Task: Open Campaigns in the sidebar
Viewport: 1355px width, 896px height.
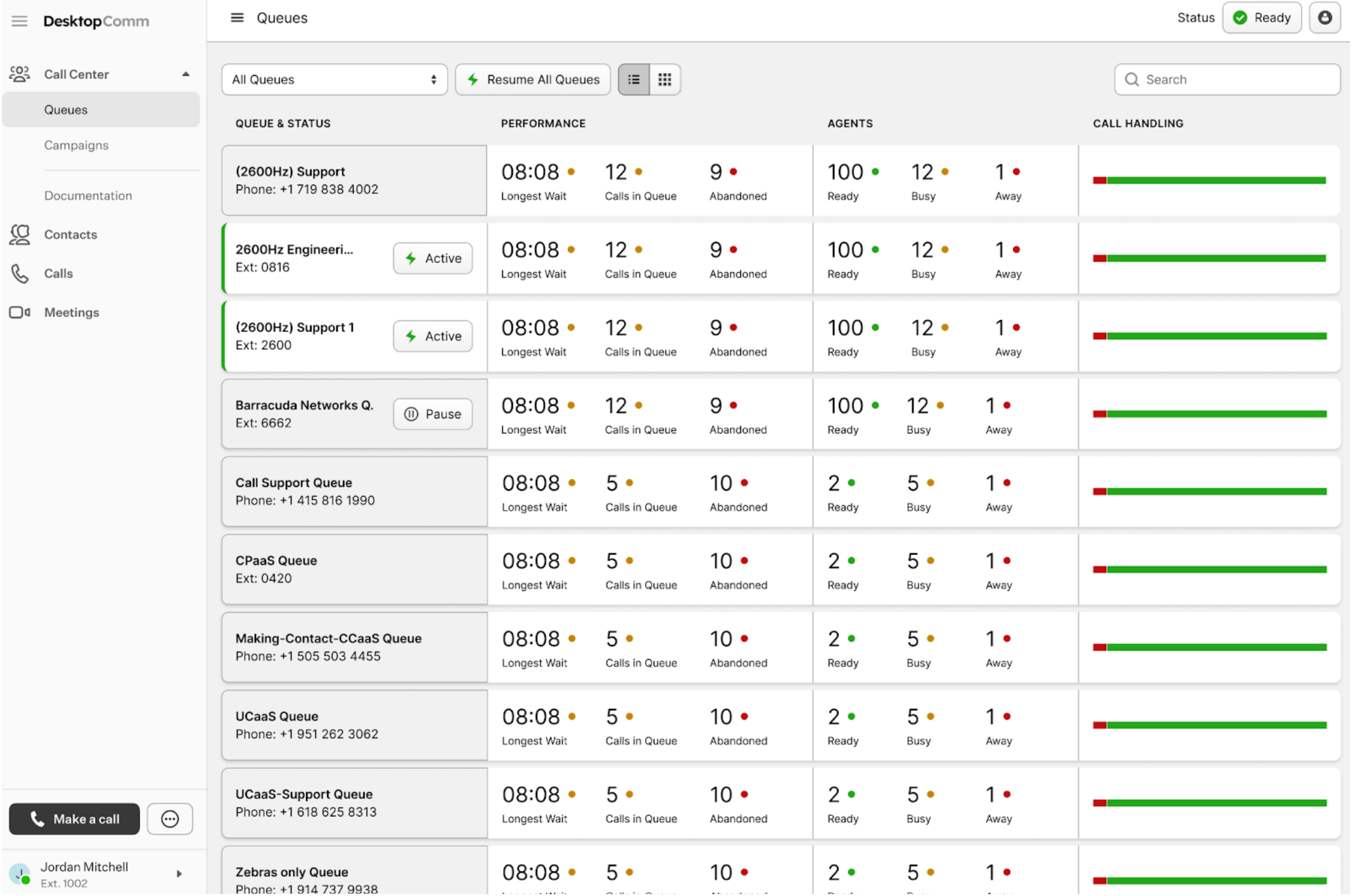Action: (76, 145)
